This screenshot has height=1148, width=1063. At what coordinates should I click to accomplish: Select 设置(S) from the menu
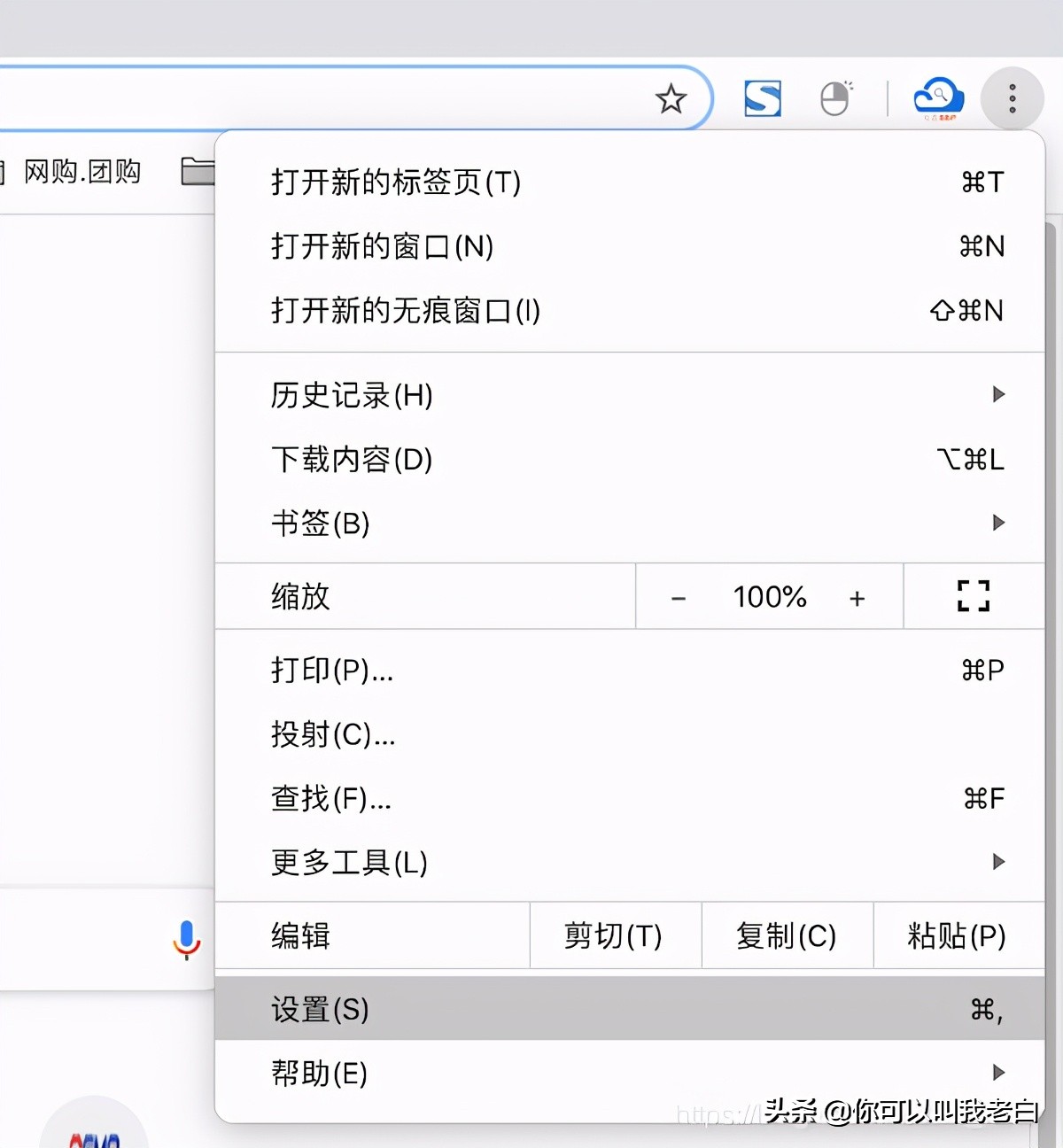pos(319,1009)
